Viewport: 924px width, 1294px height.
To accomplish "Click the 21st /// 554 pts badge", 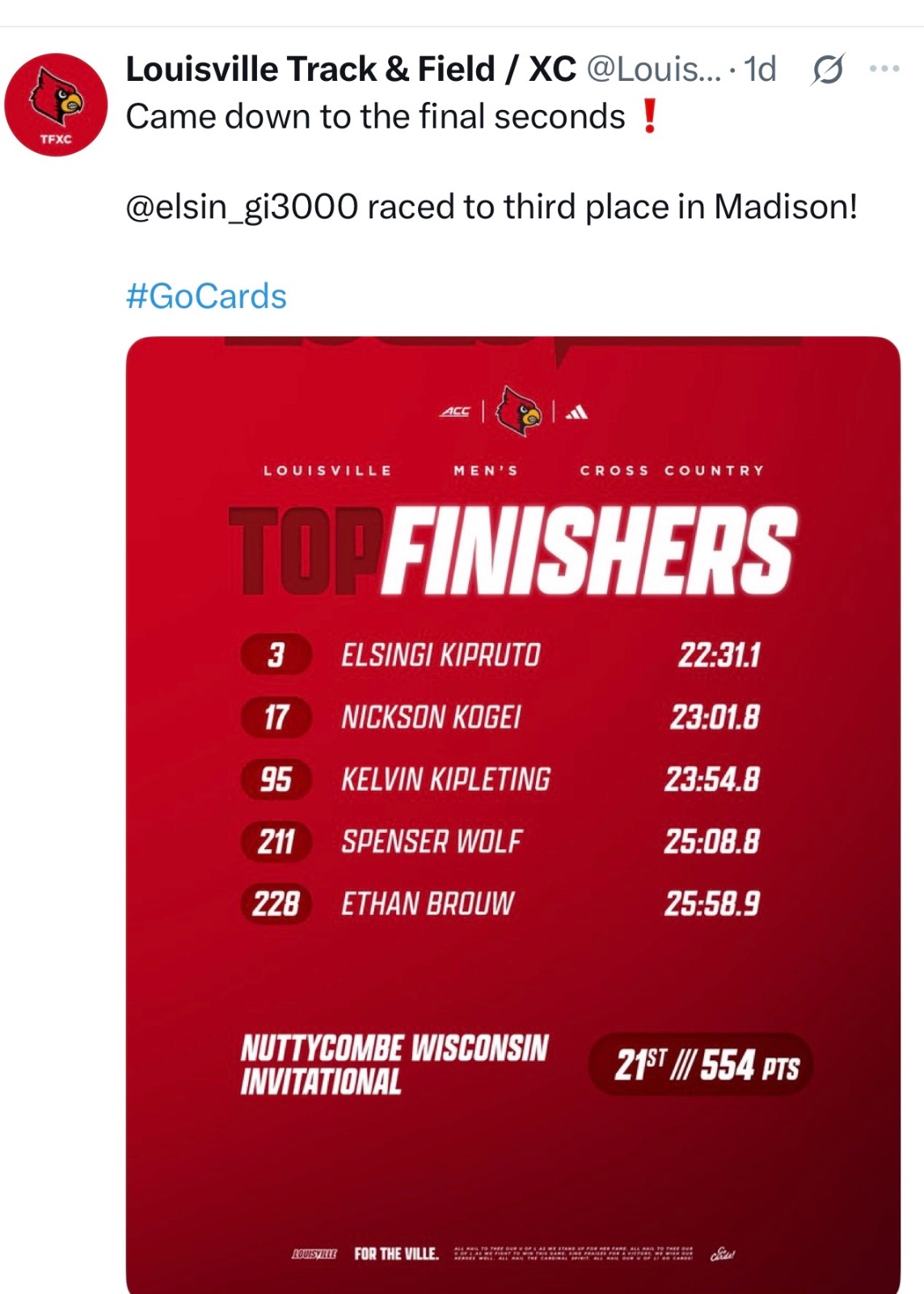I will 701,1064.
